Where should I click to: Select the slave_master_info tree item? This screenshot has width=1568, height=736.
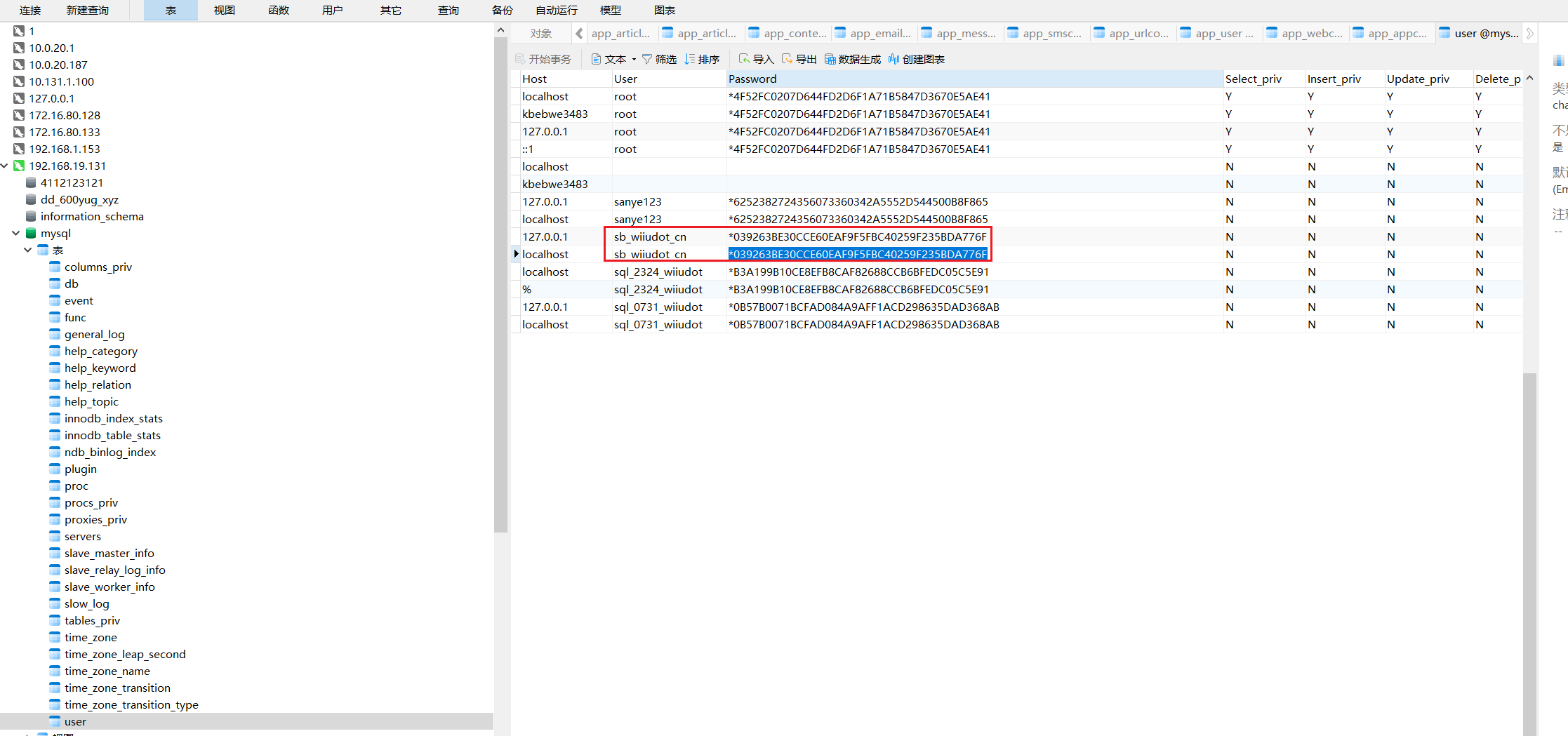(109, 553)
